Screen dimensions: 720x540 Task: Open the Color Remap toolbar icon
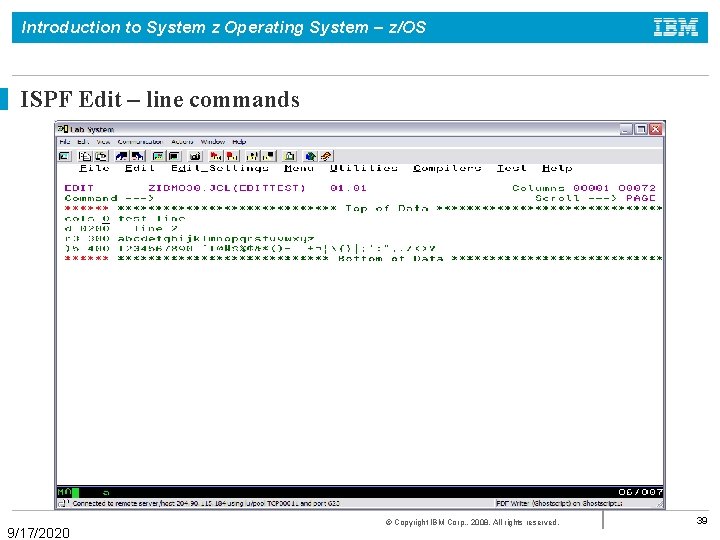click(174, 156)
